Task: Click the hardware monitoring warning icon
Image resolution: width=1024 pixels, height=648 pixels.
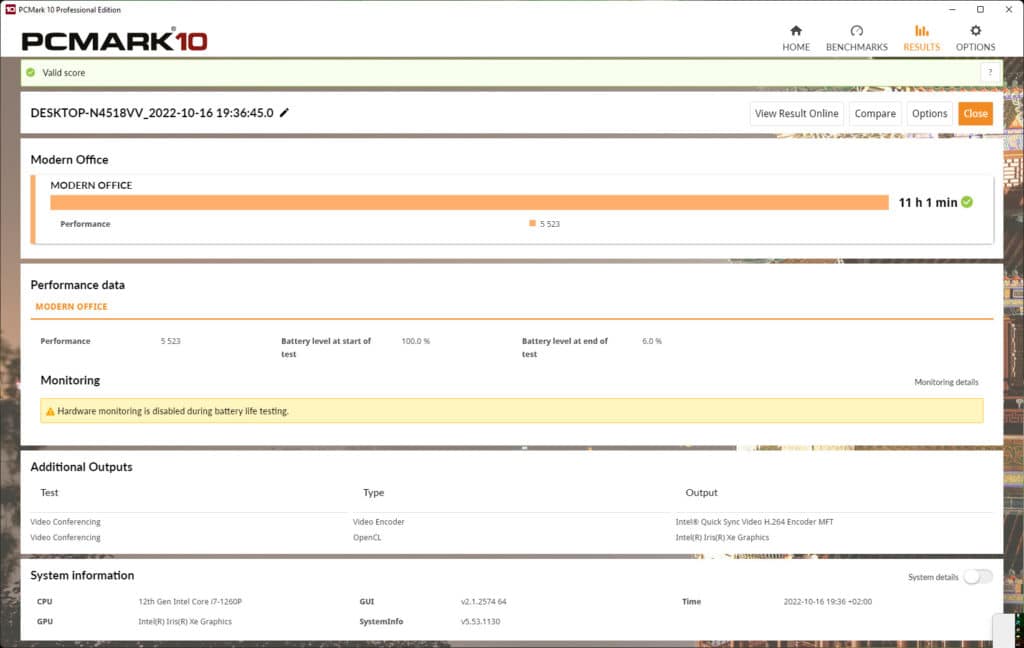Action: tap(50, 412)
